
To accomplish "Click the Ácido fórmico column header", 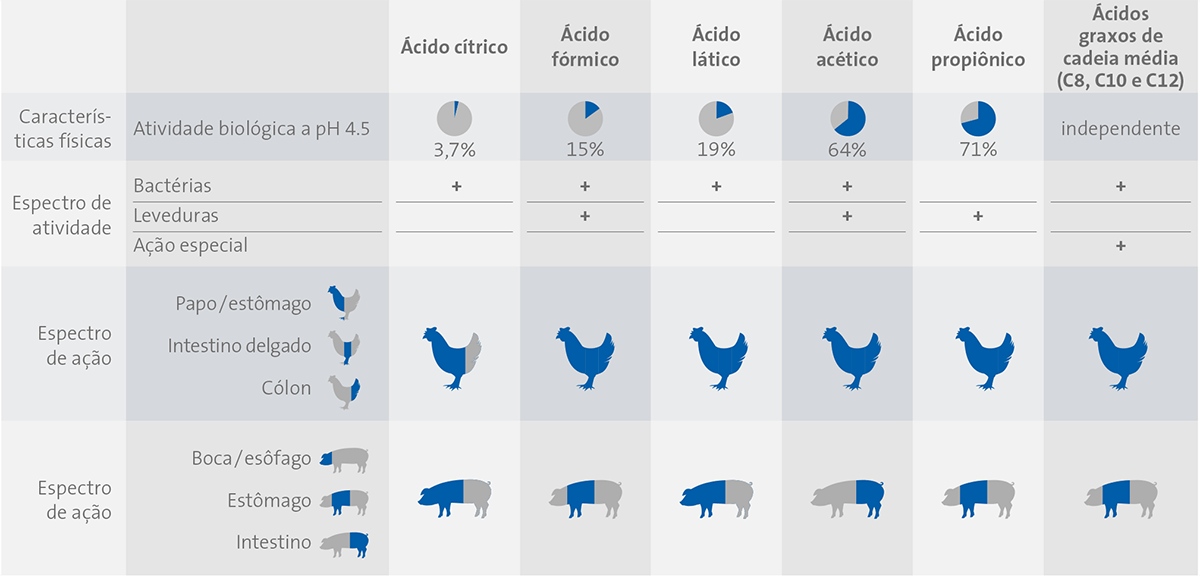I will point(585,47).
